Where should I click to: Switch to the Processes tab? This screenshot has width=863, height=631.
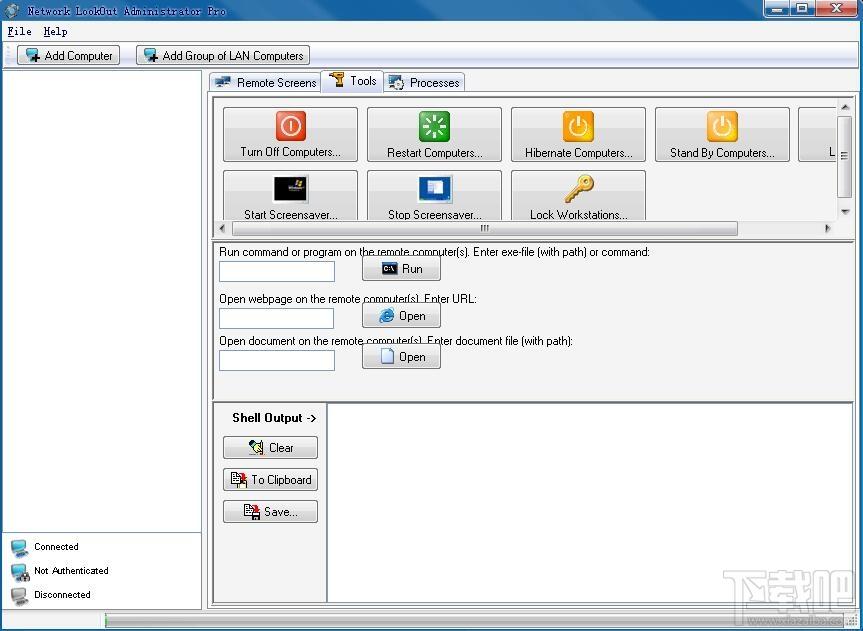point(424,83)
